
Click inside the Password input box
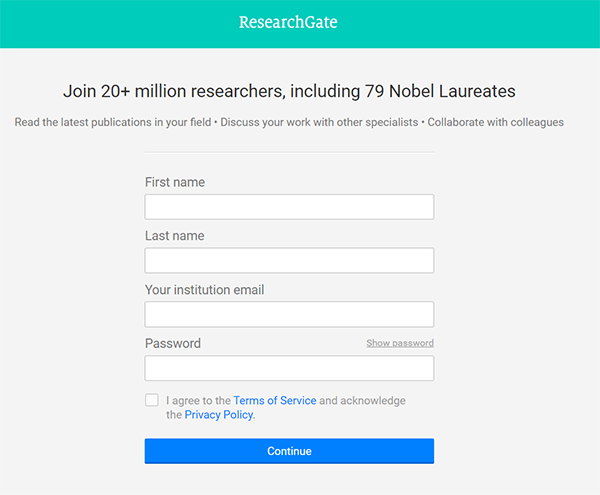click(x=289, y=368)
